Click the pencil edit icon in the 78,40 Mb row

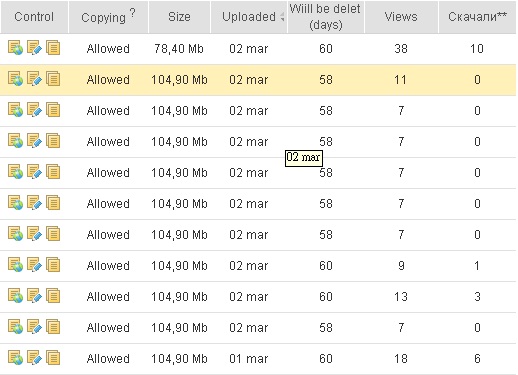34,48
